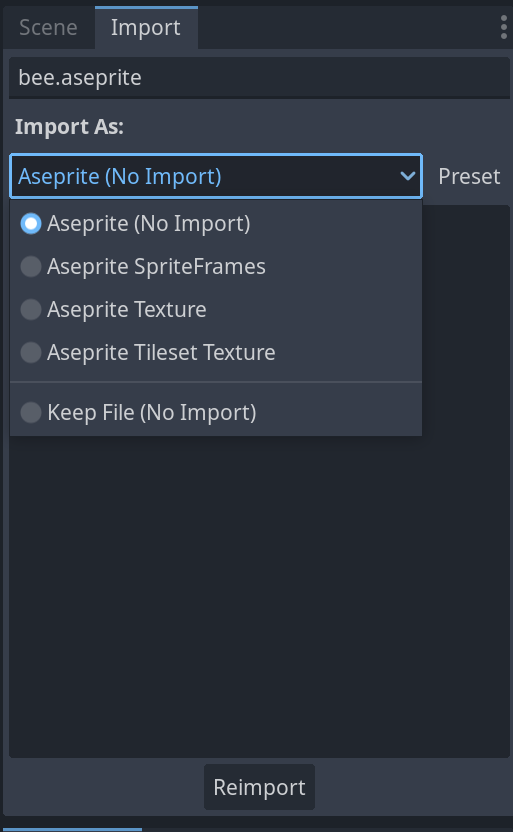
Task: Click the empty import options panel area
Action: 259,594
